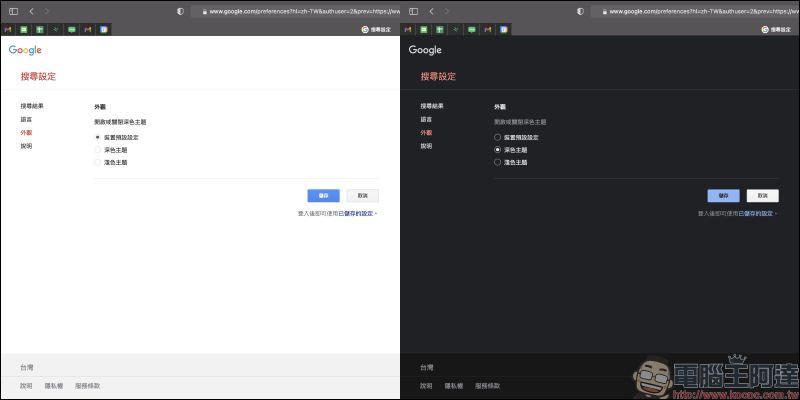Open 外觀 section on white page

[x=26, y=133]
